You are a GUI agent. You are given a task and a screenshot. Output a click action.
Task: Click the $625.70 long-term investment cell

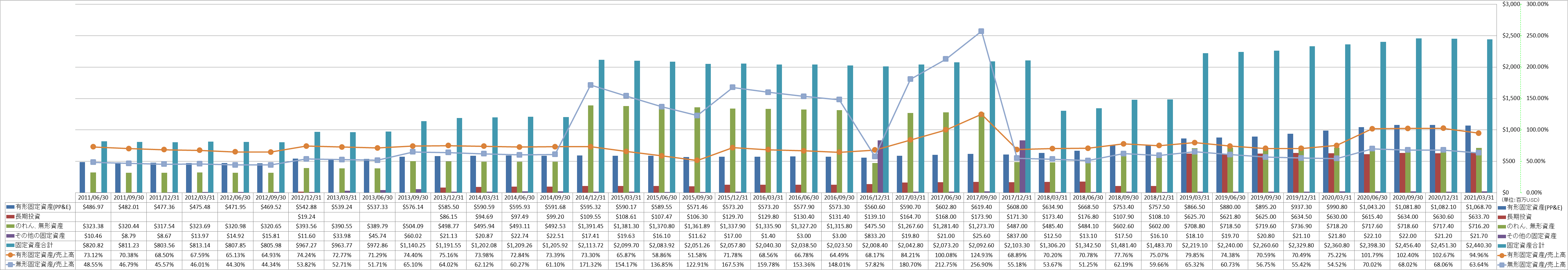coord(1194,217)
